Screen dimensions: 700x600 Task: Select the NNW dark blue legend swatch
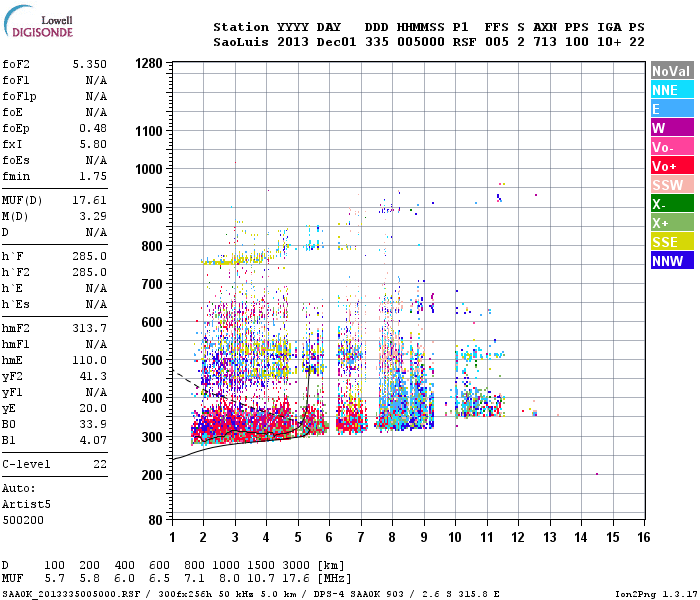pos(672,261)
